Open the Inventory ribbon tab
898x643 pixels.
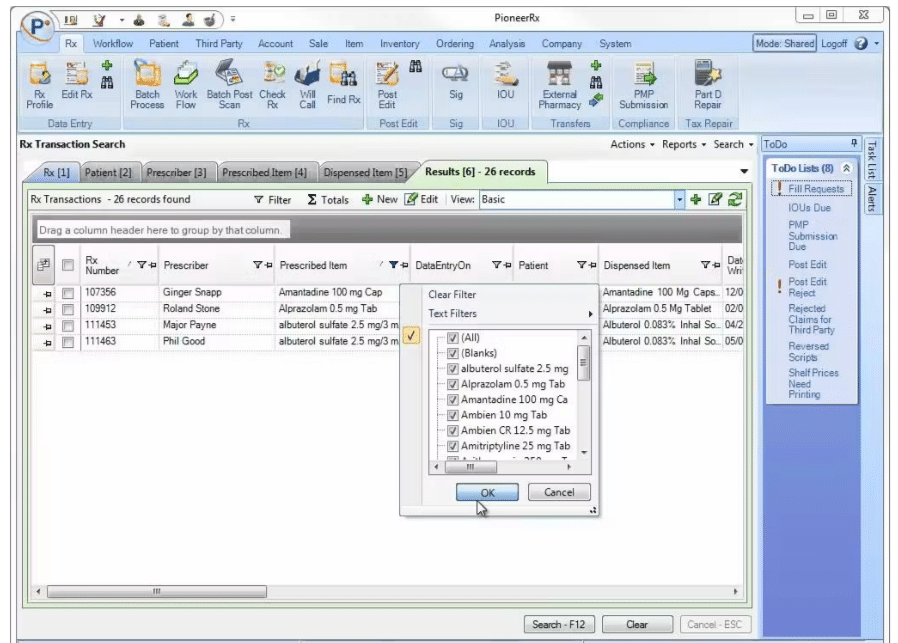click(x=400, y=44)
